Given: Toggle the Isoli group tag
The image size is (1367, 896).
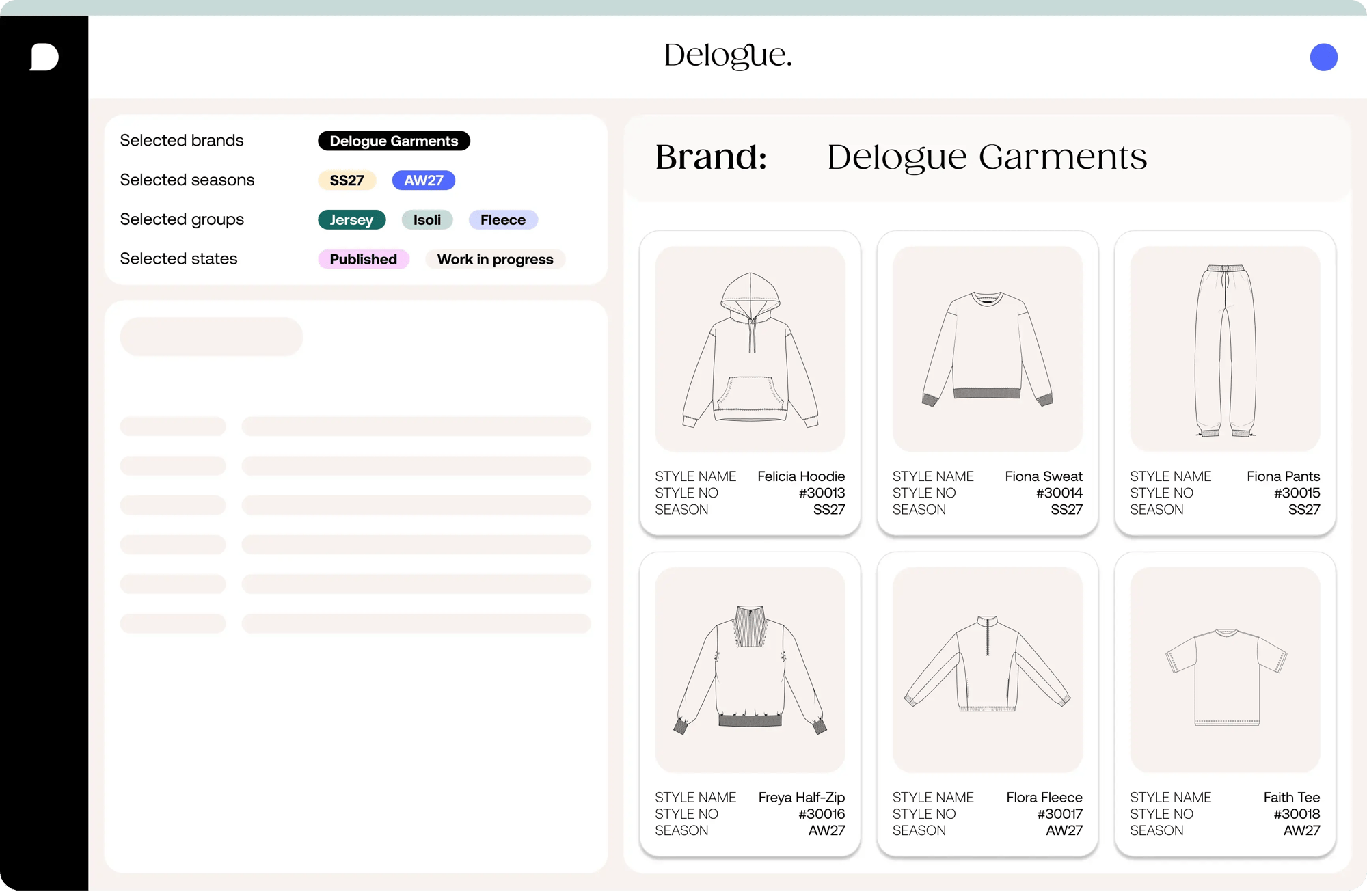Looking at the screenshot, I should coord(427,220).
